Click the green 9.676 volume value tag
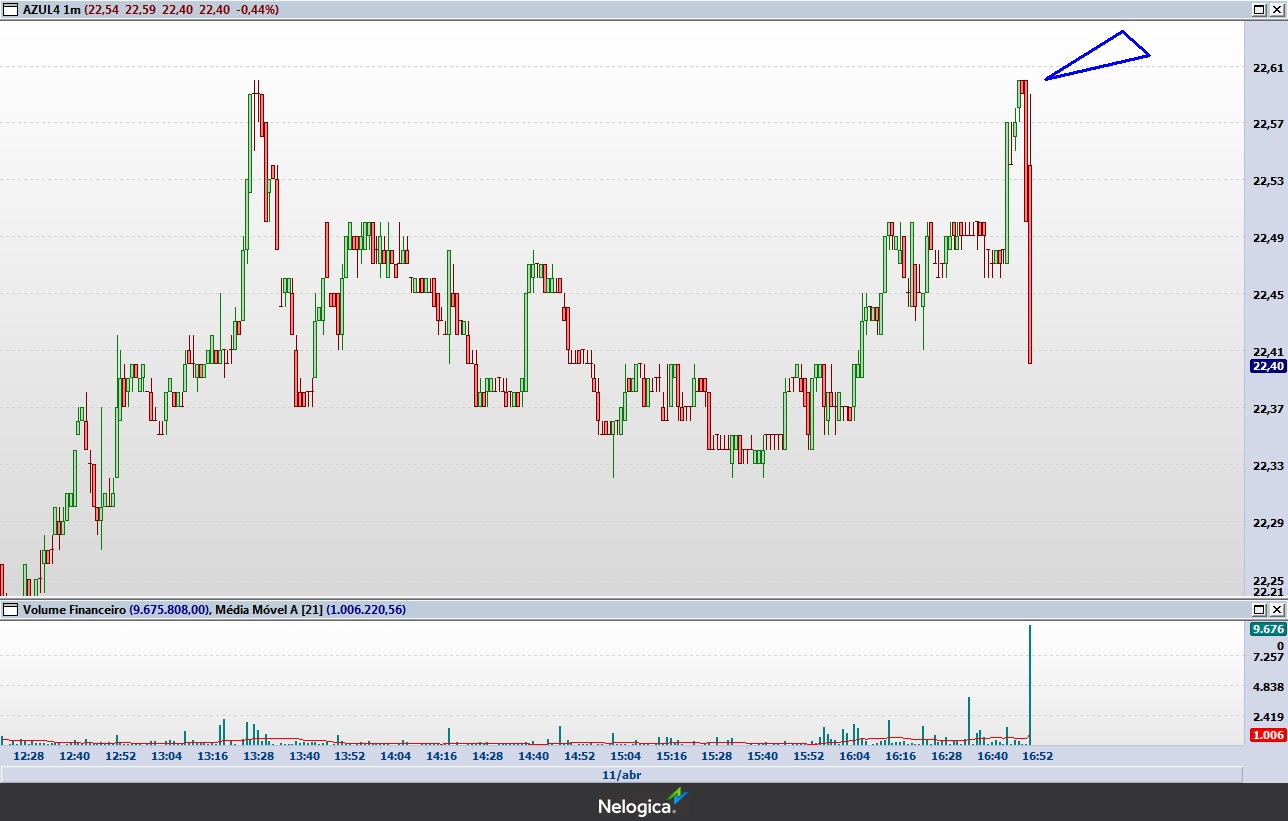The image size is (1288, 821). pyautogui.click(x=1267, y=629)
